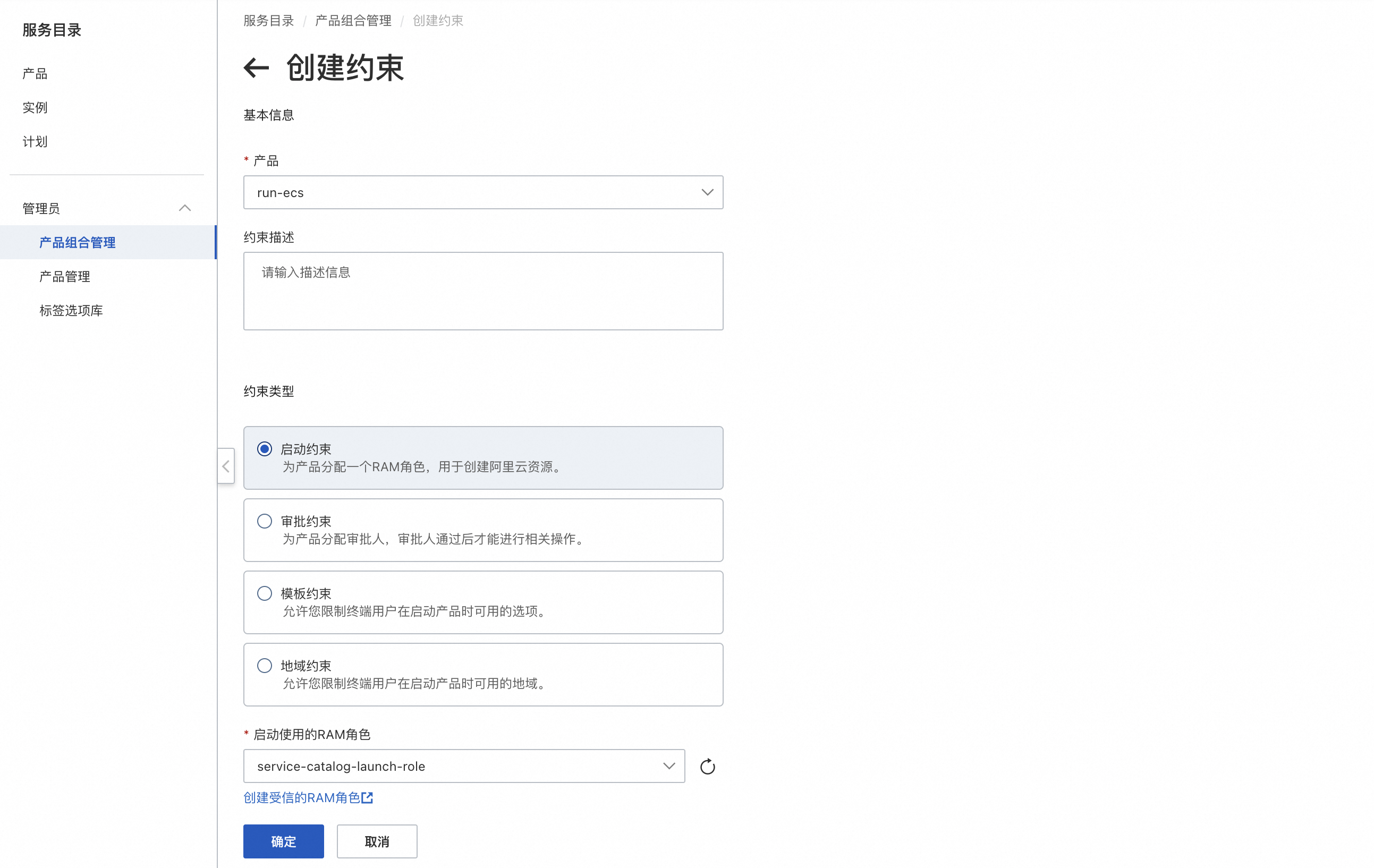This screenshot has width=1374, height=868.
Task: Open the 创建受信的RAM角色 link
Action: [x=301, y=798]
